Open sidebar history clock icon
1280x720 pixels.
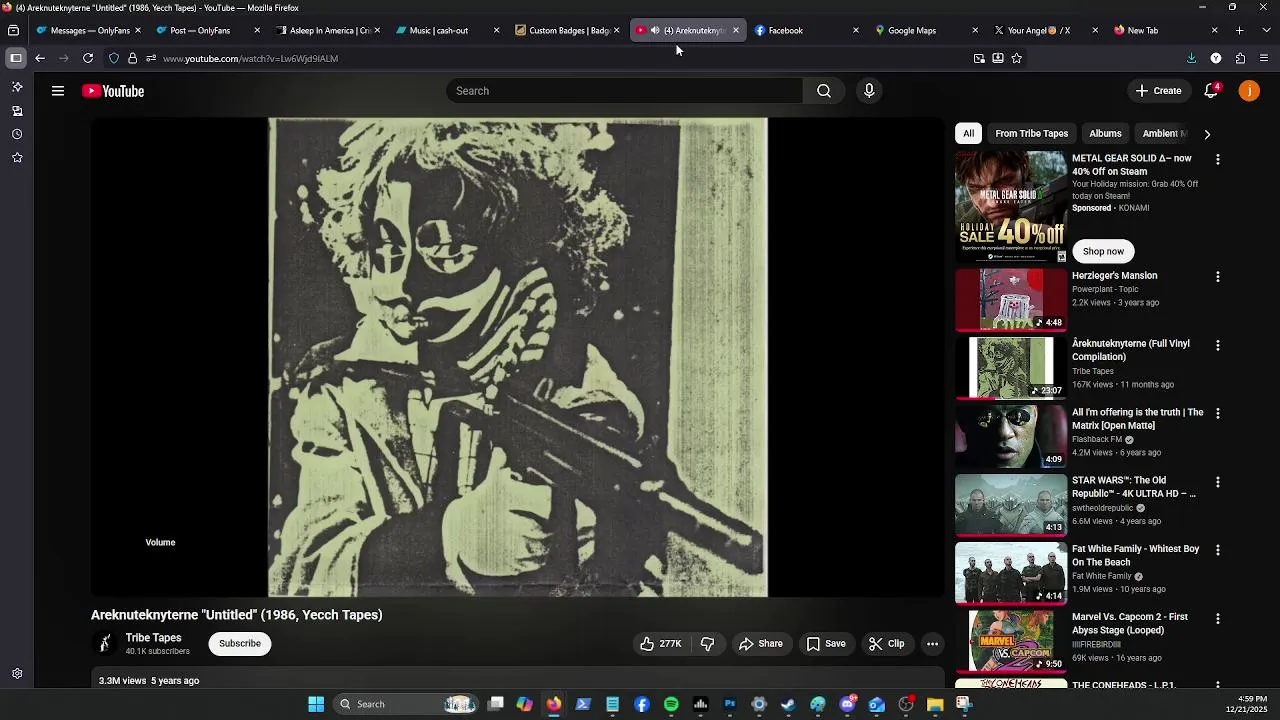tap(17, 134)
